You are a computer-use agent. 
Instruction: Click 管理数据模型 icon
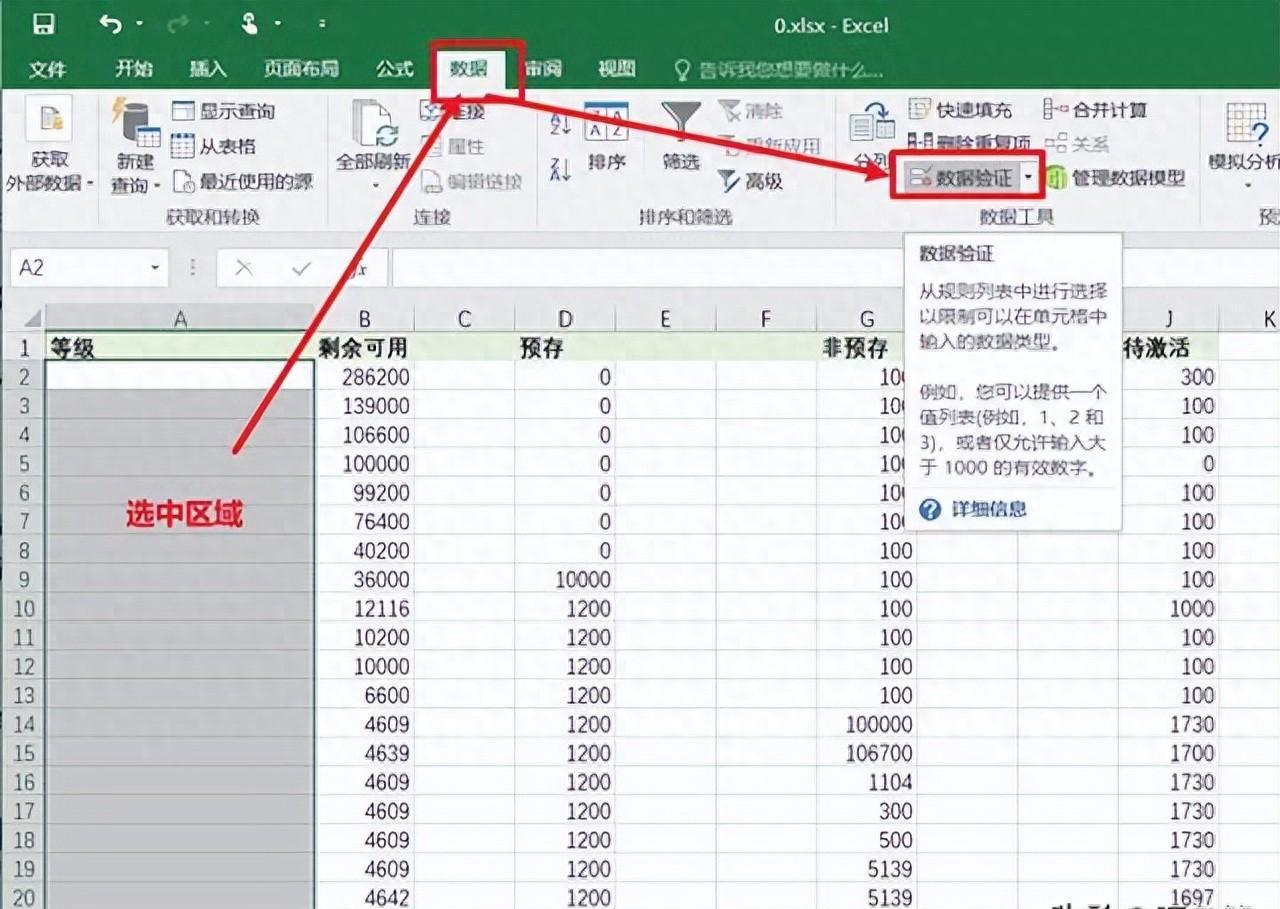[x=1057, y=178]
